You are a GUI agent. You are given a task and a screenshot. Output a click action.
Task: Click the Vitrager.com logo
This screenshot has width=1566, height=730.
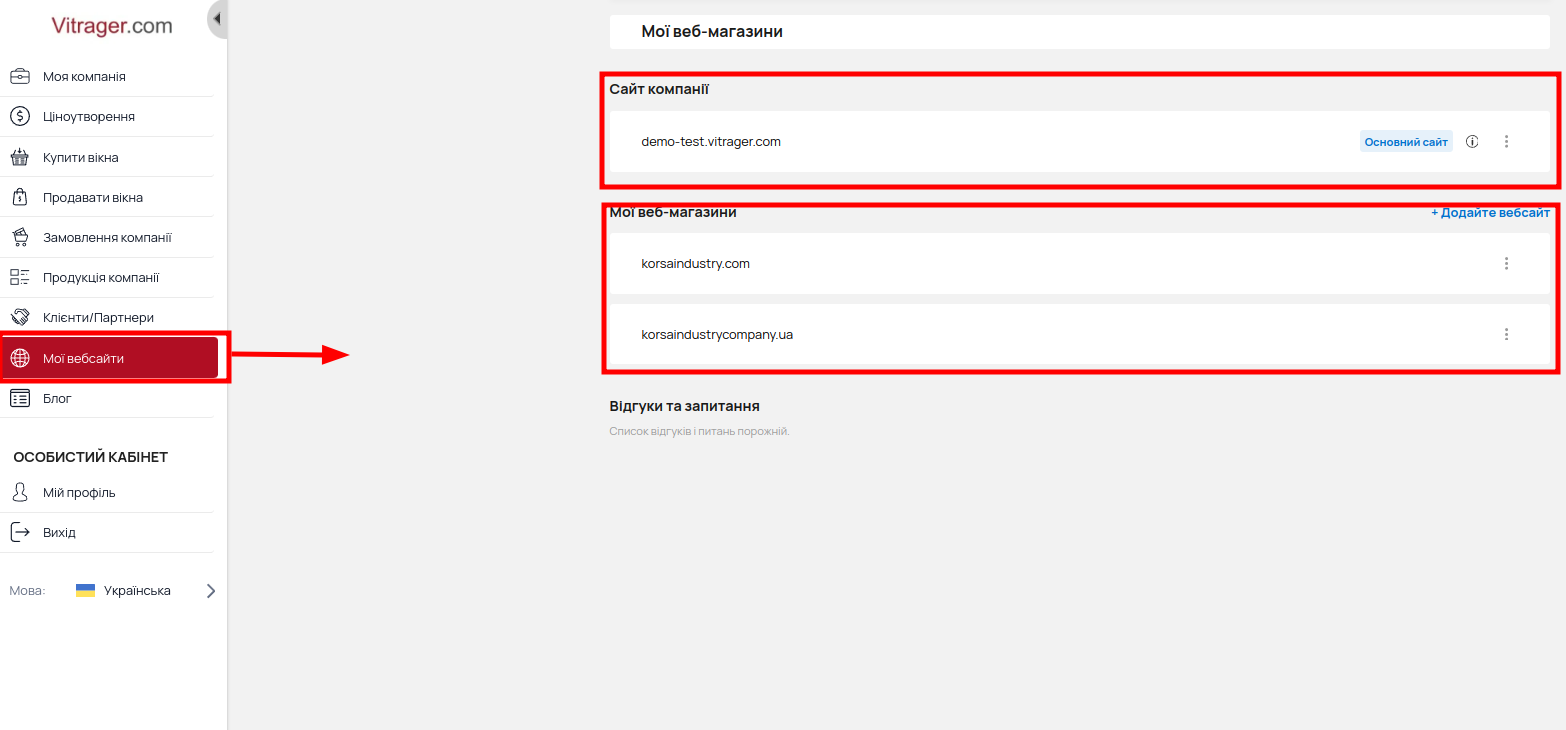coord(112,26)
